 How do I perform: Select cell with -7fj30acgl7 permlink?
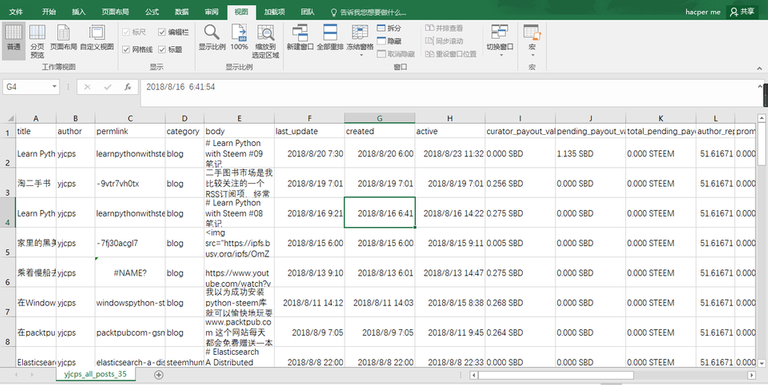click(130, 243)
